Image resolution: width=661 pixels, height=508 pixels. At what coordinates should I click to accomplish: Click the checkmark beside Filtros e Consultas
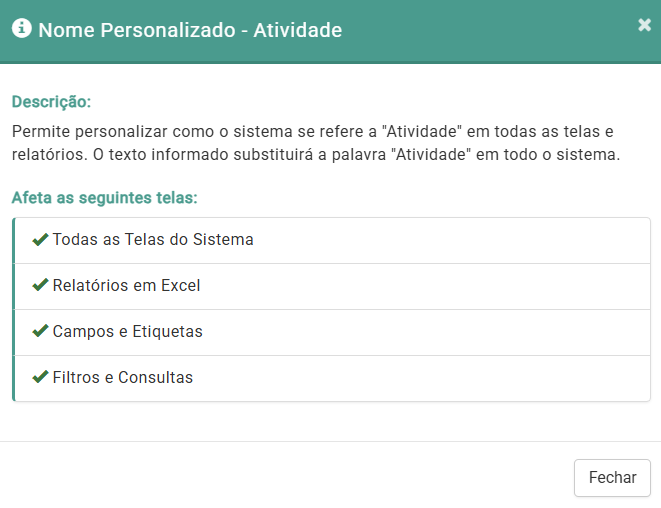40,378
